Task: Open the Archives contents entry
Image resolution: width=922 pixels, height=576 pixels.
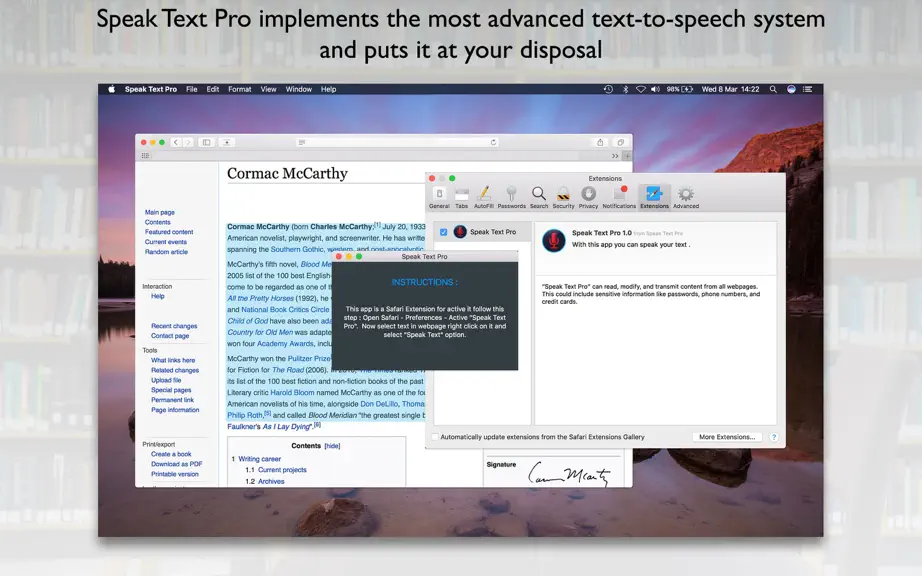Action: (x=271, y=481)
